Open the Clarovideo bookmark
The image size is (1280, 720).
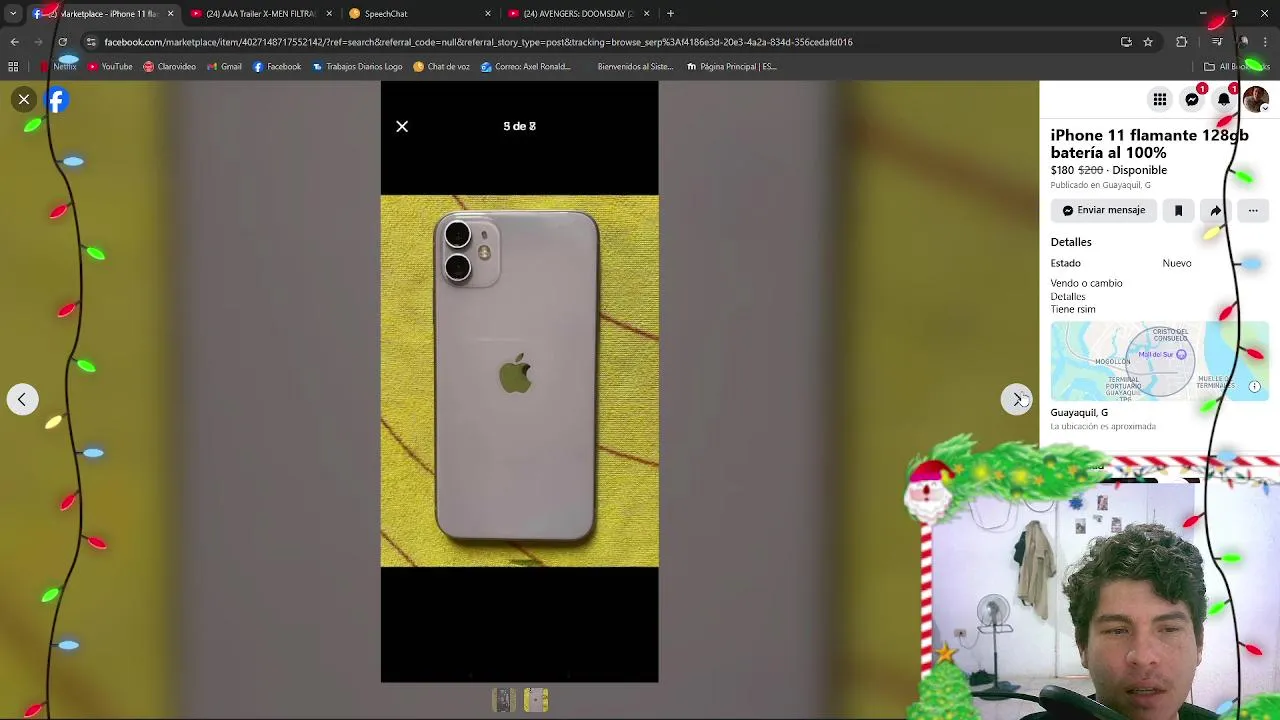click(x=169, y=67)
